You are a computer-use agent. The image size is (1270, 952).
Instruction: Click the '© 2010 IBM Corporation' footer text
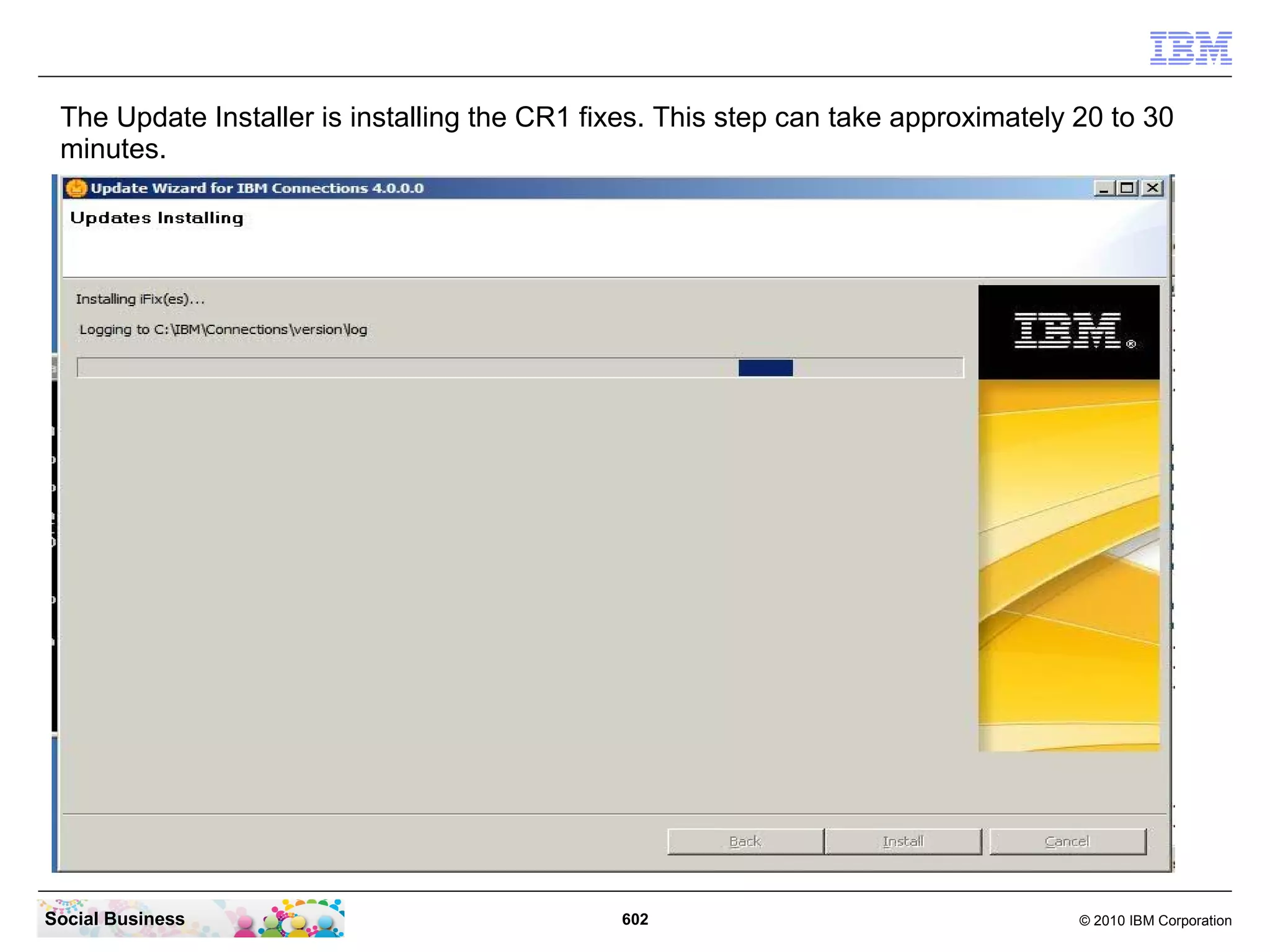pos(1155,920)
